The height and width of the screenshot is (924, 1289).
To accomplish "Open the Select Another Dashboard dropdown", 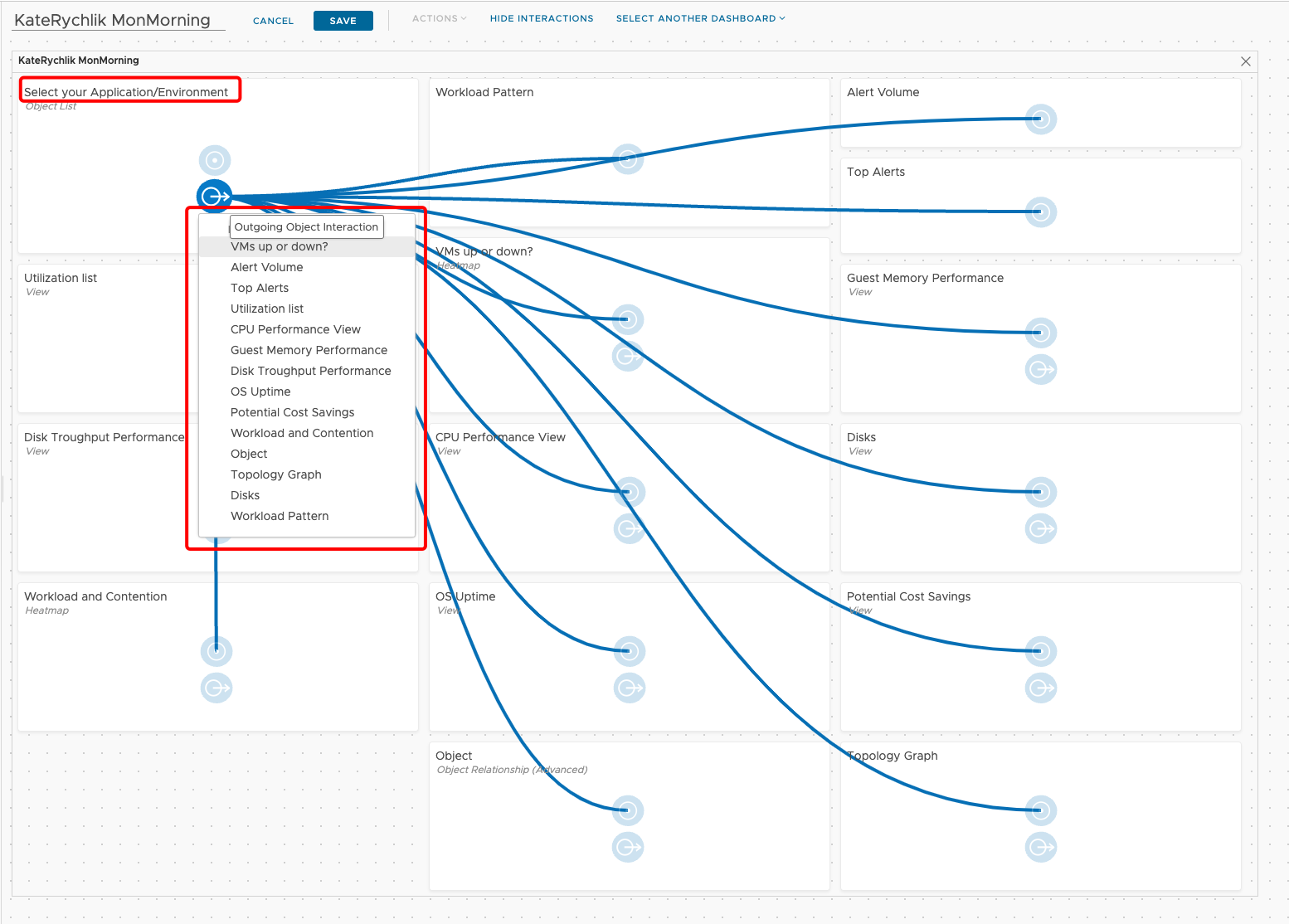I will 699,18.
